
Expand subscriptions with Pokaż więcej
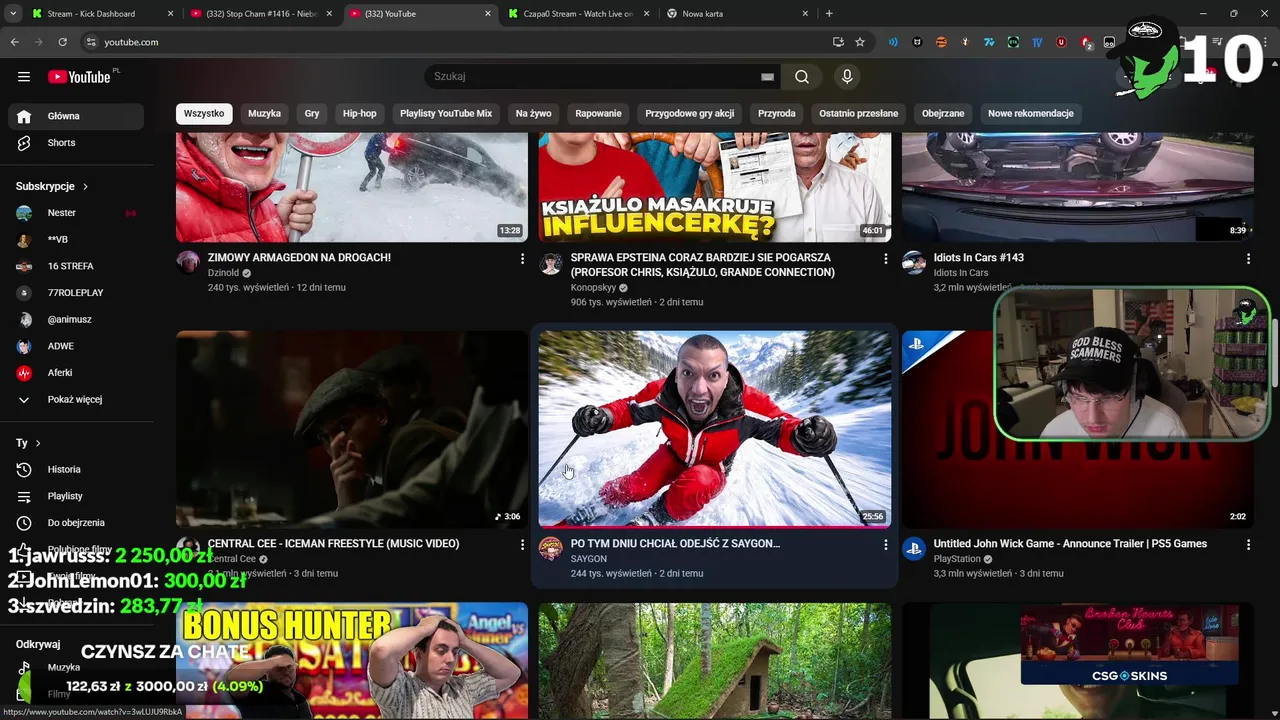(76, 400)
